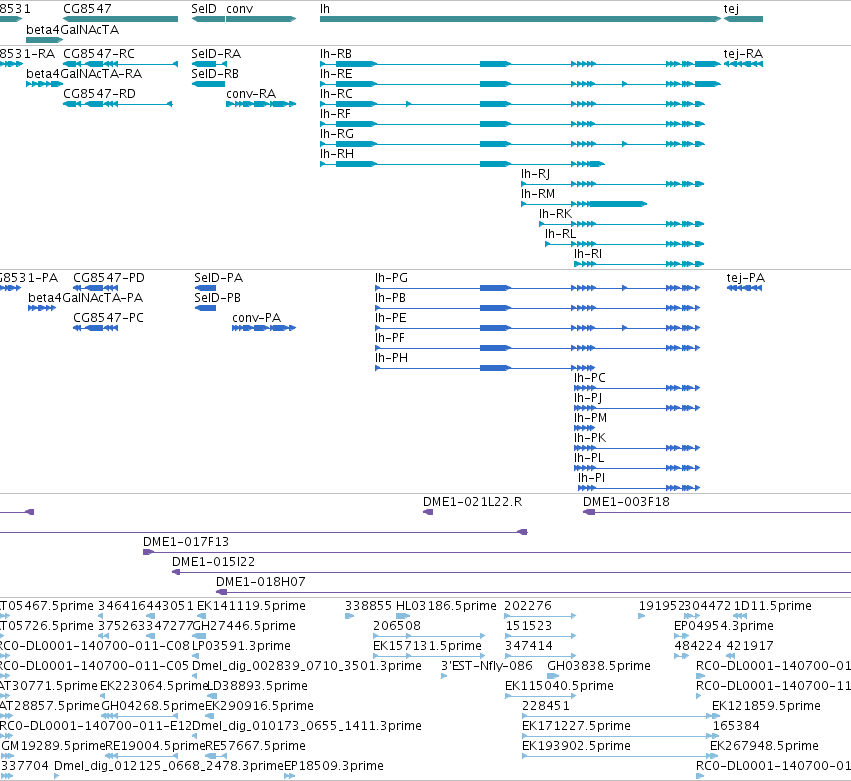The image size is (851, 781).
Task: Select transcript Ih-RH
Action: [462, 164]
